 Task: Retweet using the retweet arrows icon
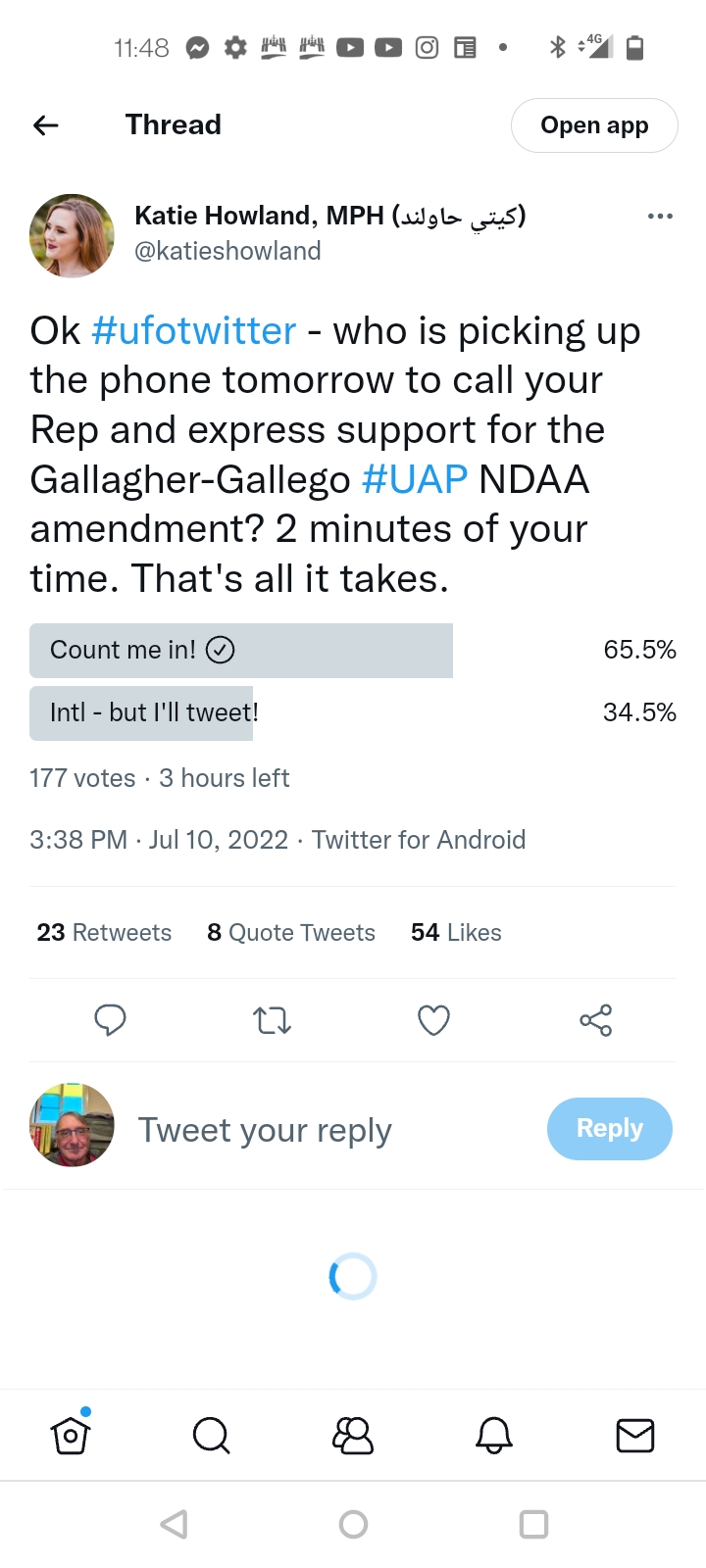(x=272, y=1020)
